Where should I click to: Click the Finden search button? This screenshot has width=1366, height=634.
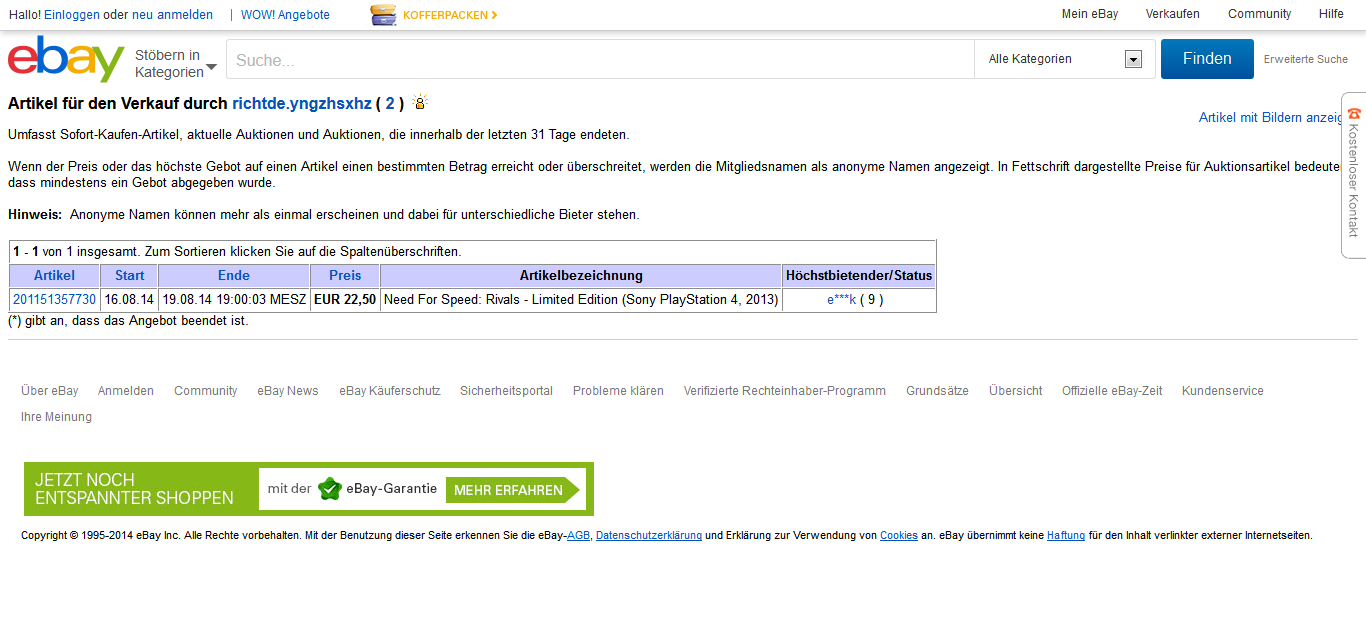pyautogui.click(x=1207, y=59)
